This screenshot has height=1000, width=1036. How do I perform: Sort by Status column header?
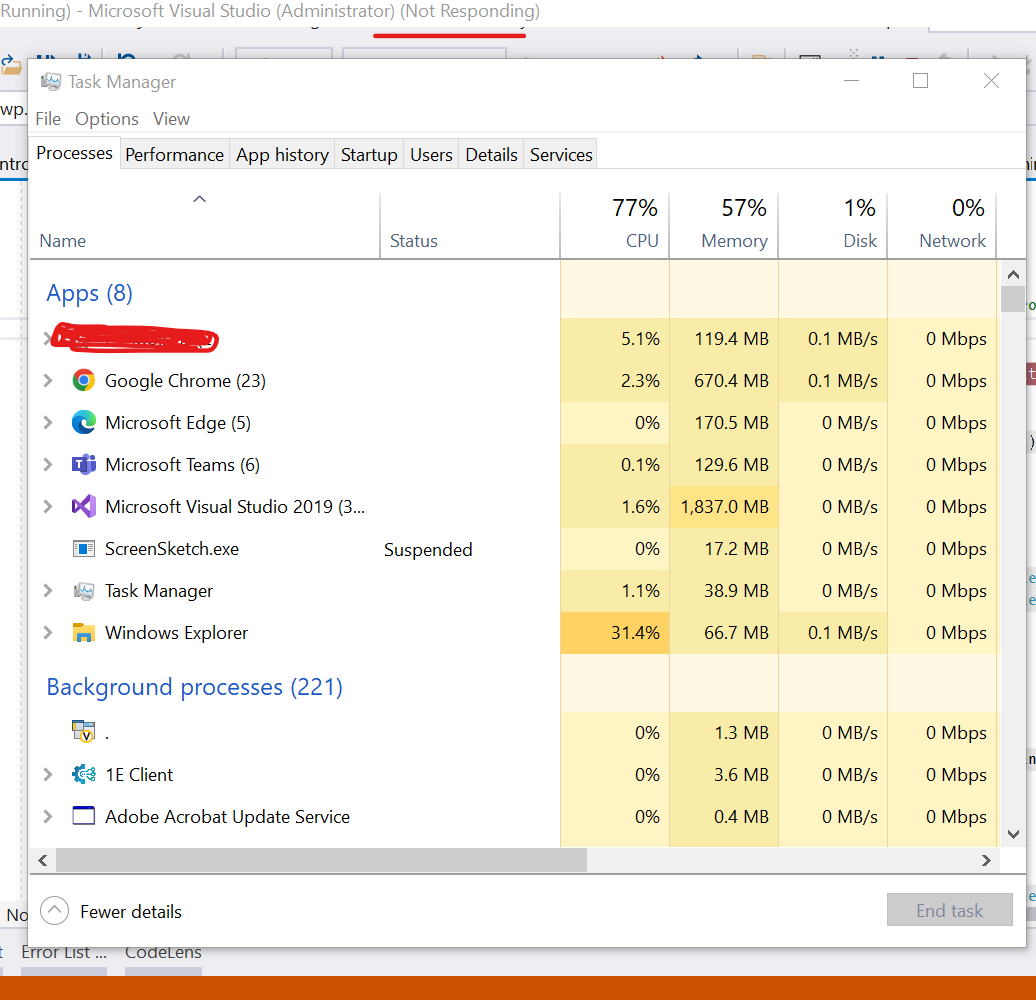[470, 225]
